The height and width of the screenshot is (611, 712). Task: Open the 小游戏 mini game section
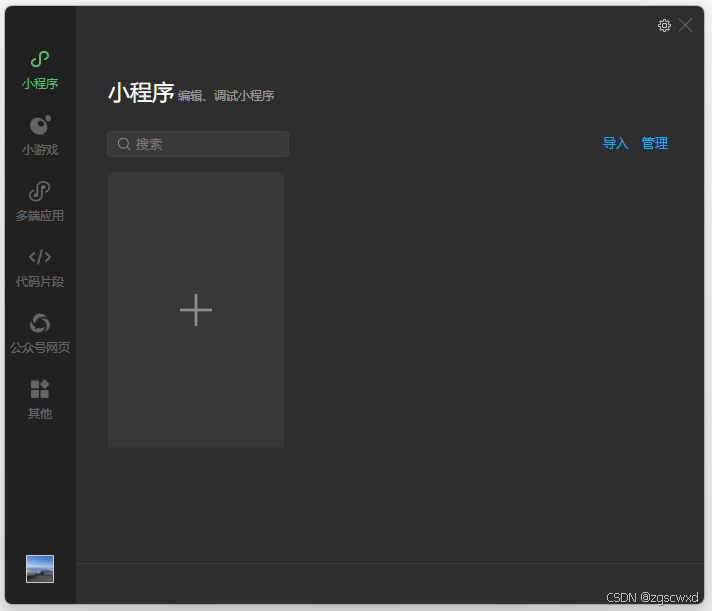(x=40, y=135)
